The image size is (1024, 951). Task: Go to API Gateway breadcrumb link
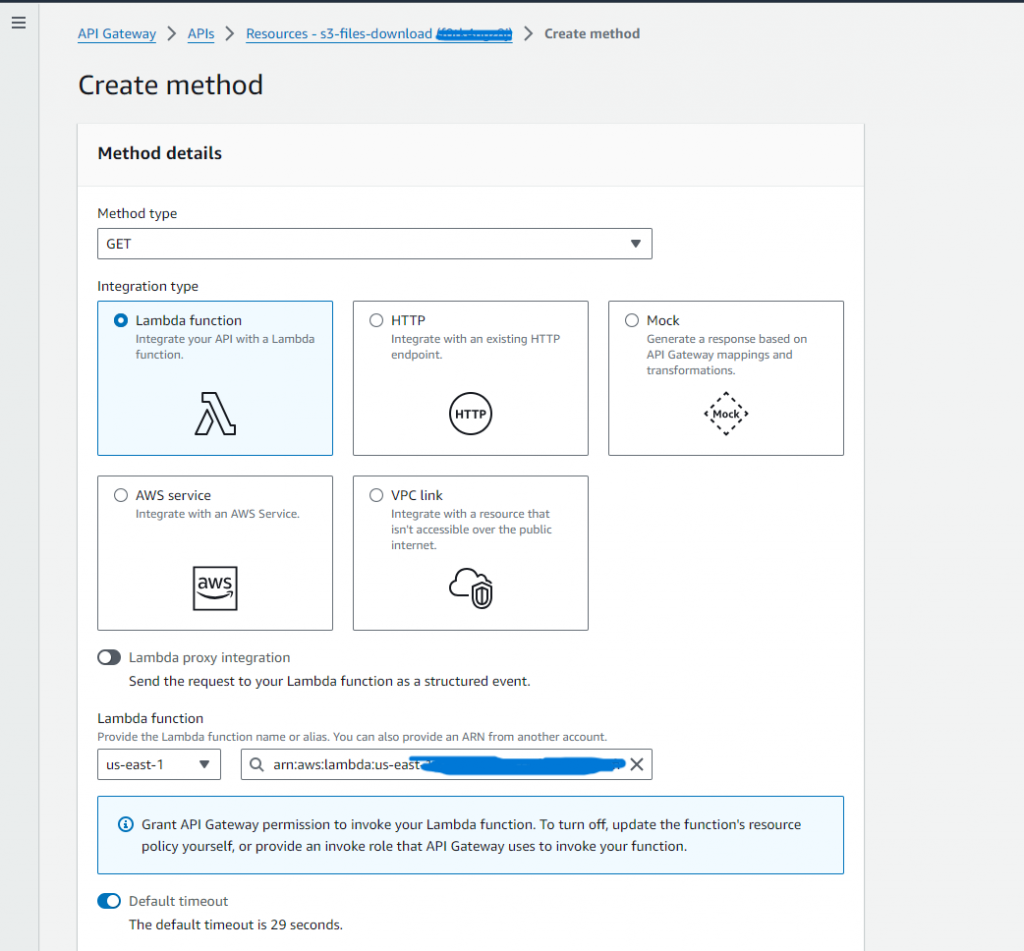pyautogui.click(x=117, y=34)
